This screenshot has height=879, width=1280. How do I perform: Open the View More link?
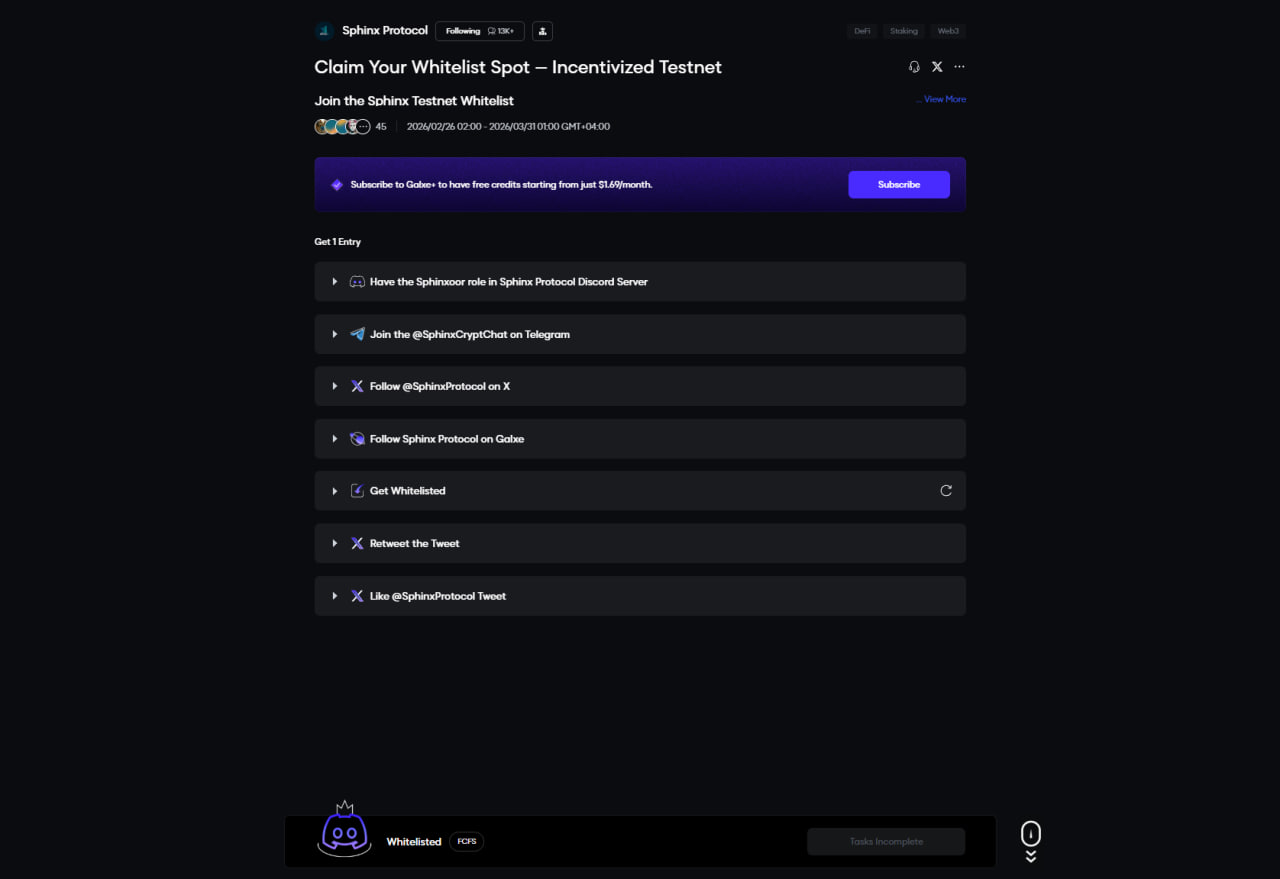(944, 99)
